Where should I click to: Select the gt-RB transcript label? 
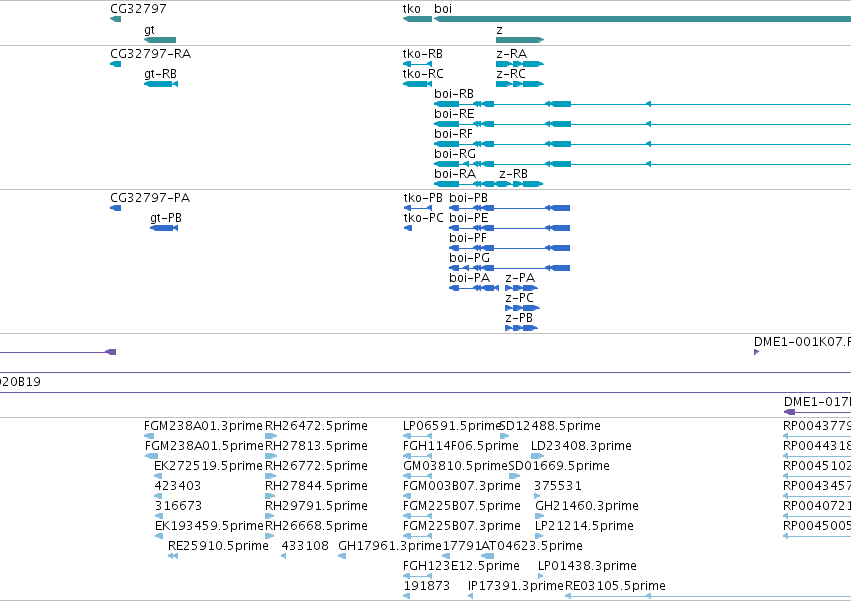tap(161, 74)
